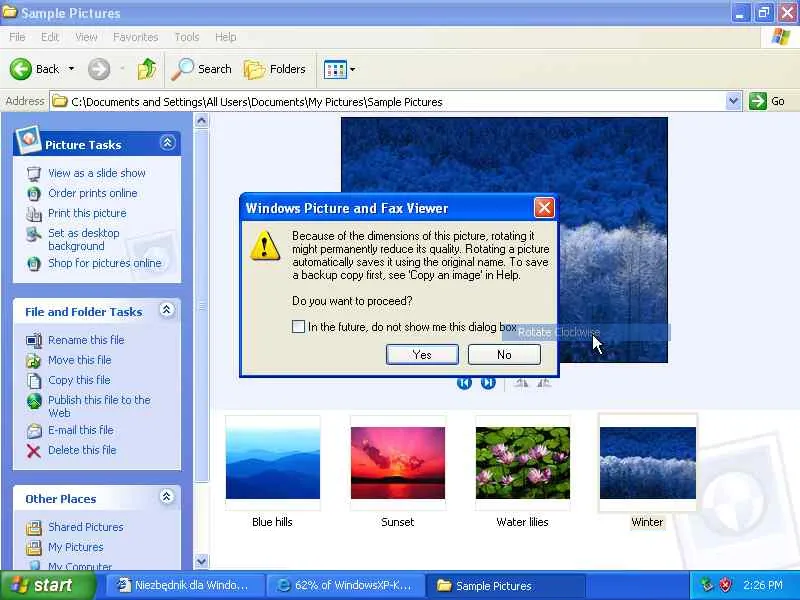Image resolution: width=800 pixels, height=600 pixels.
Task: Click the Copy this file icon
Action: (x=34, y=381)
